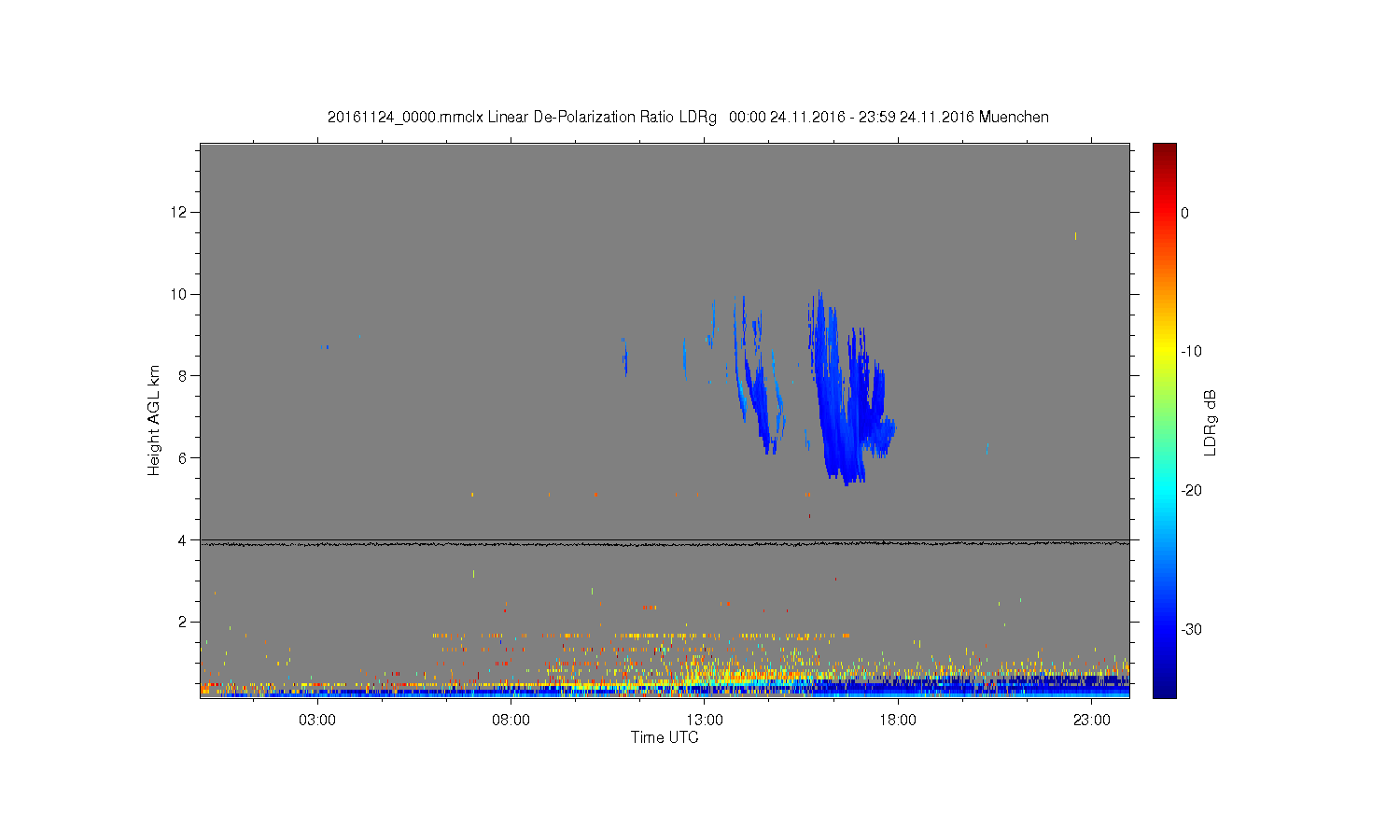
Task: Click the height tick label 10
Action: (180, 294)
